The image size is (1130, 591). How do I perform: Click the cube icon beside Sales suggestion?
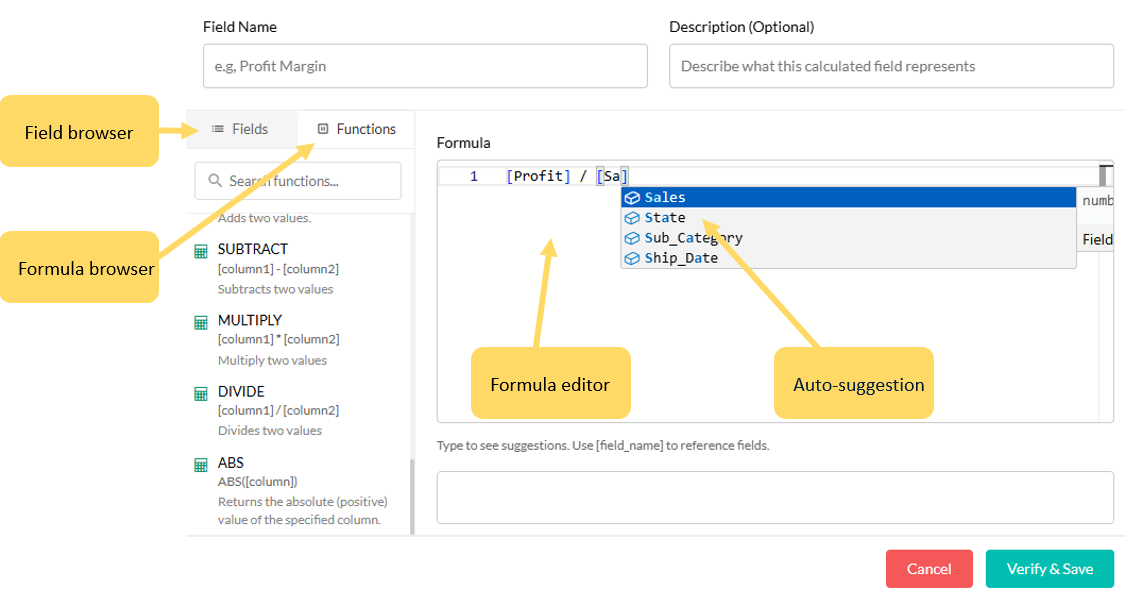(632, 198)
